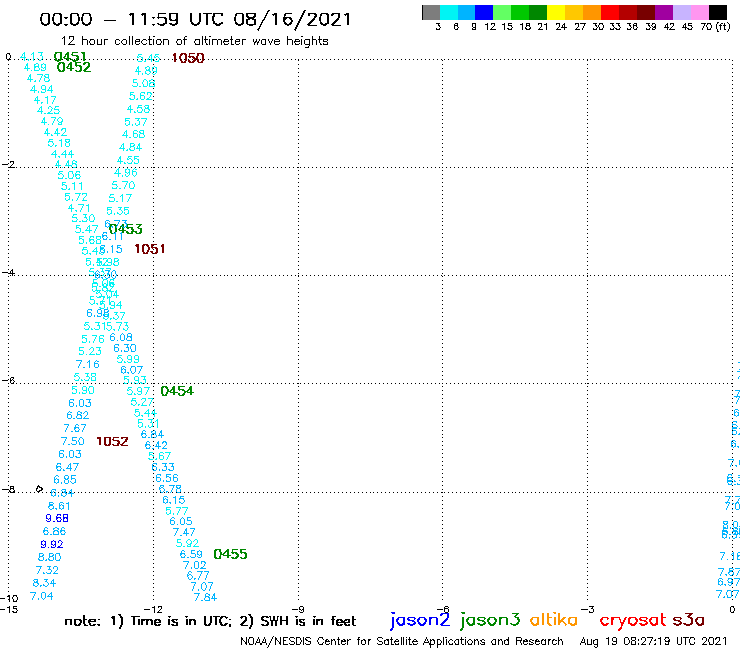Click the purple 42 ft legend swatch

664,12
